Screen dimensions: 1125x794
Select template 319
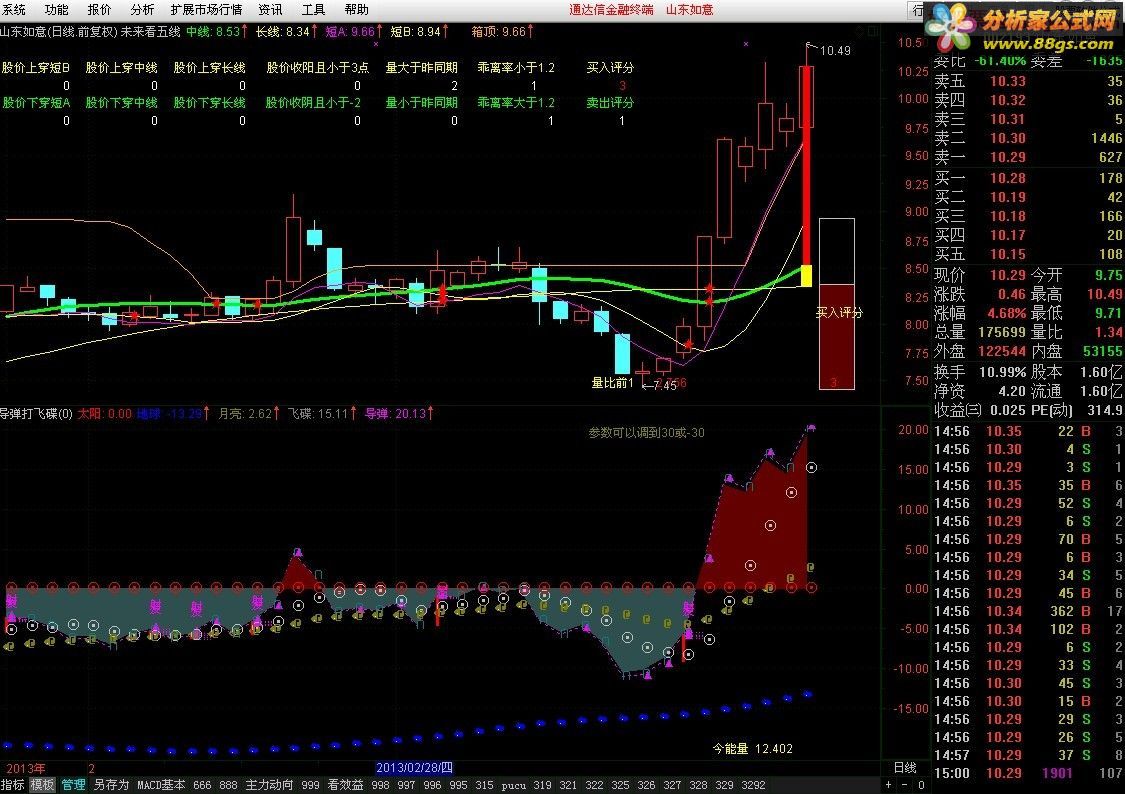542,785
